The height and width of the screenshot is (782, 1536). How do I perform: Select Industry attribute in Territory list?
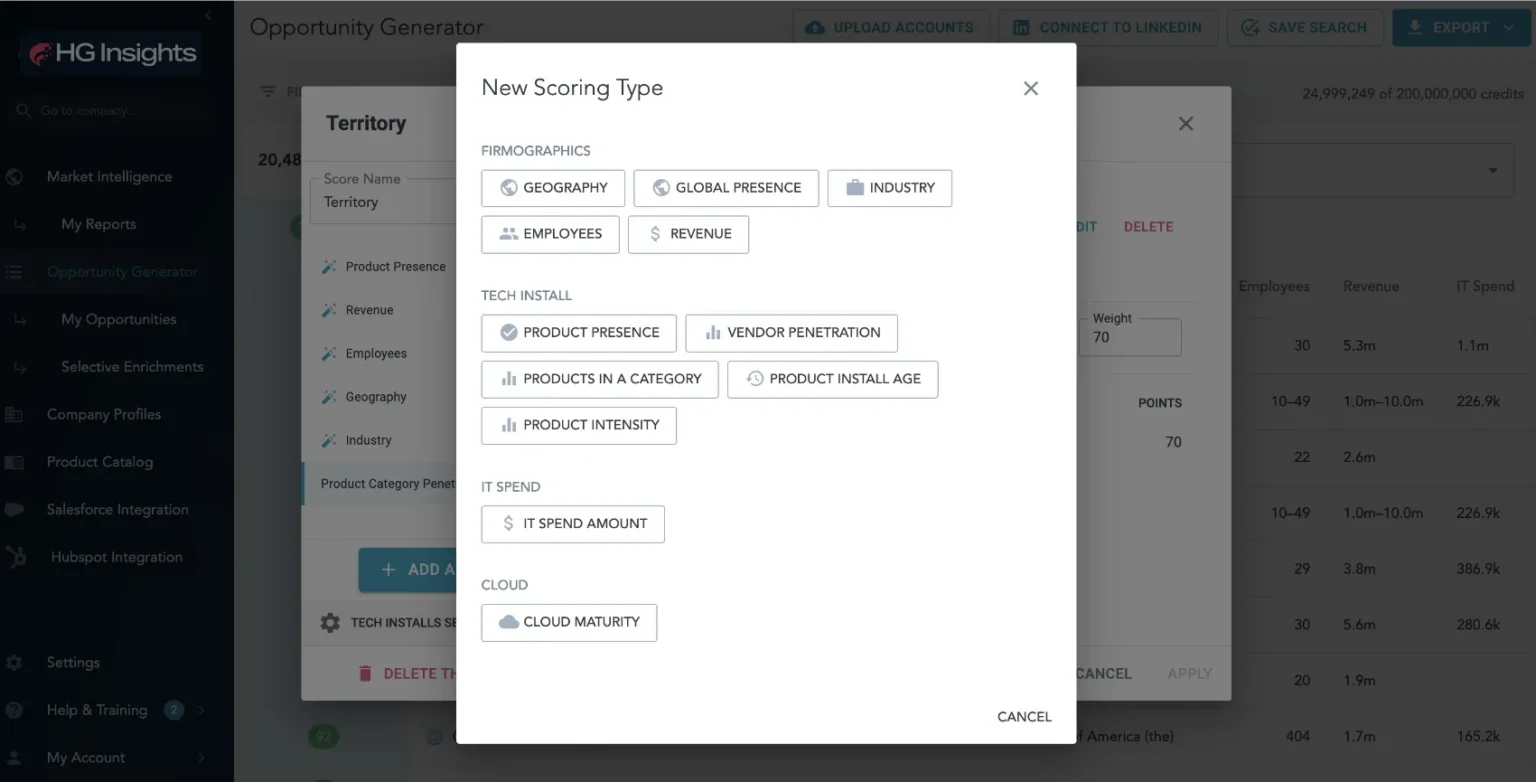380,441
